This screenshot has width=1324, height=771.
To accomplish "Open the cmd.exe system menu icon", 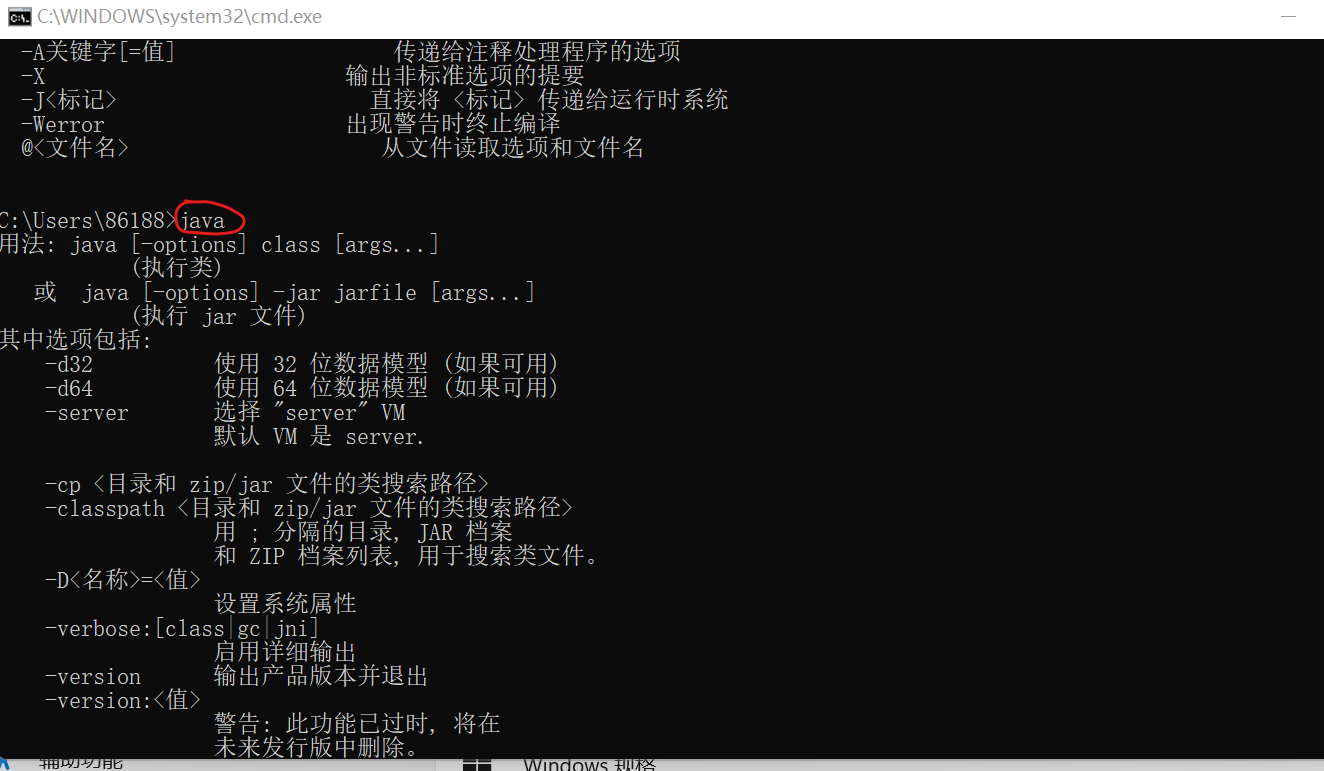I will pos(19,17).
